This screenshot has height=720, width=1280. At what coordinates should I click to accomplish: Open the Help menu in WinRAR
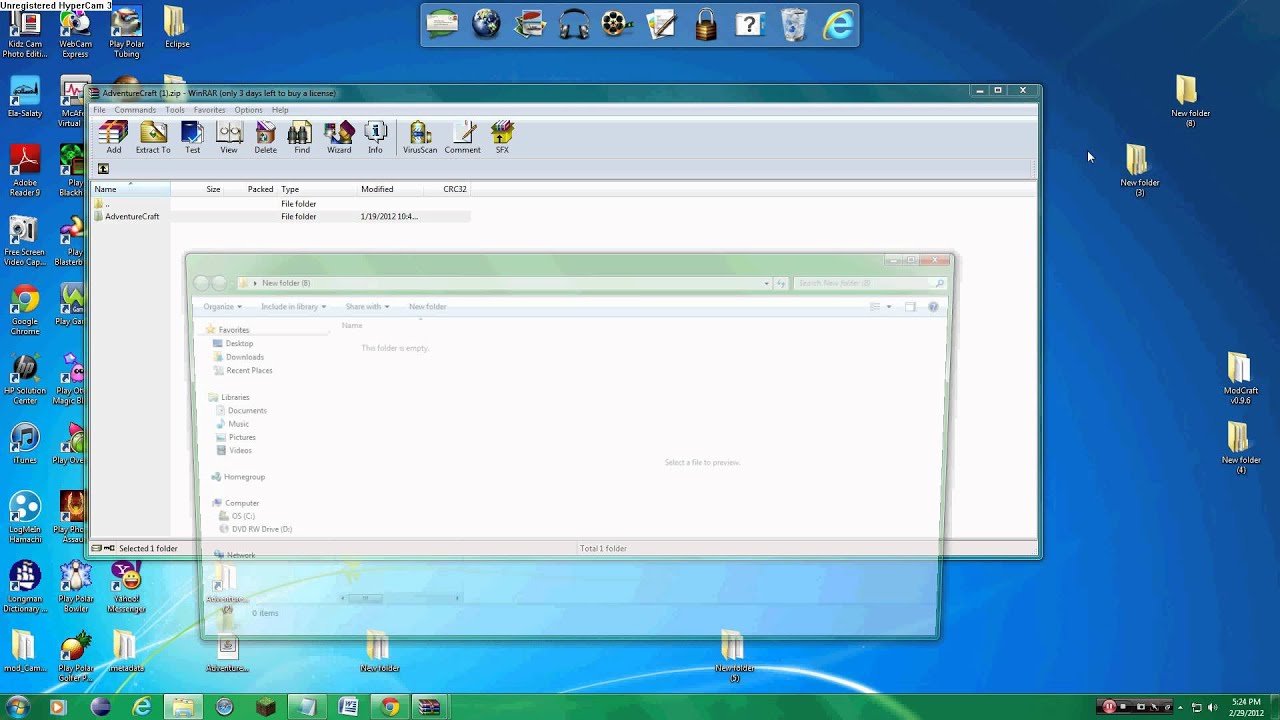coord(280,110)
